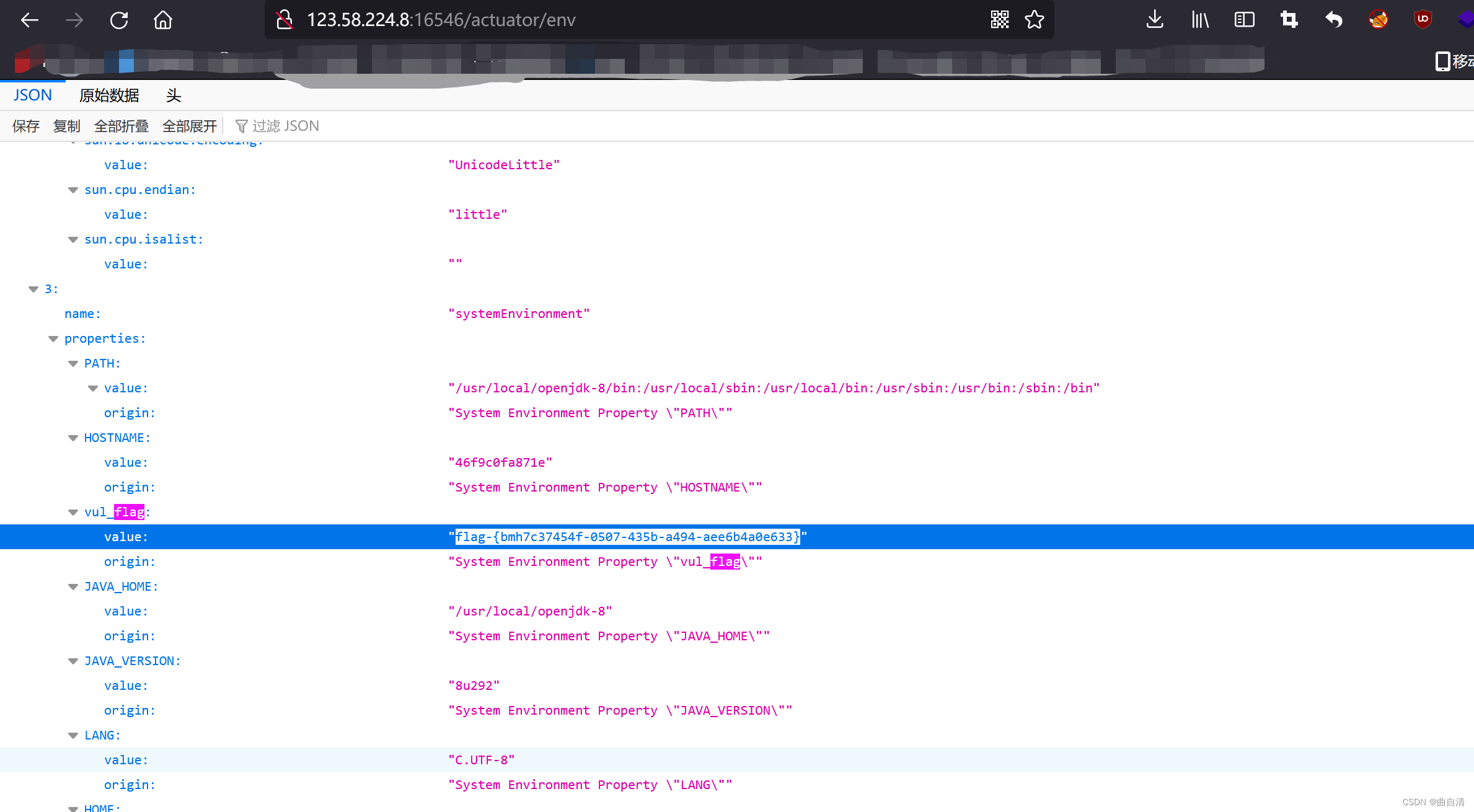The width and height of the screenshot is (1474, 812).
Task: Open the browser home page
Action: point(163,20)
